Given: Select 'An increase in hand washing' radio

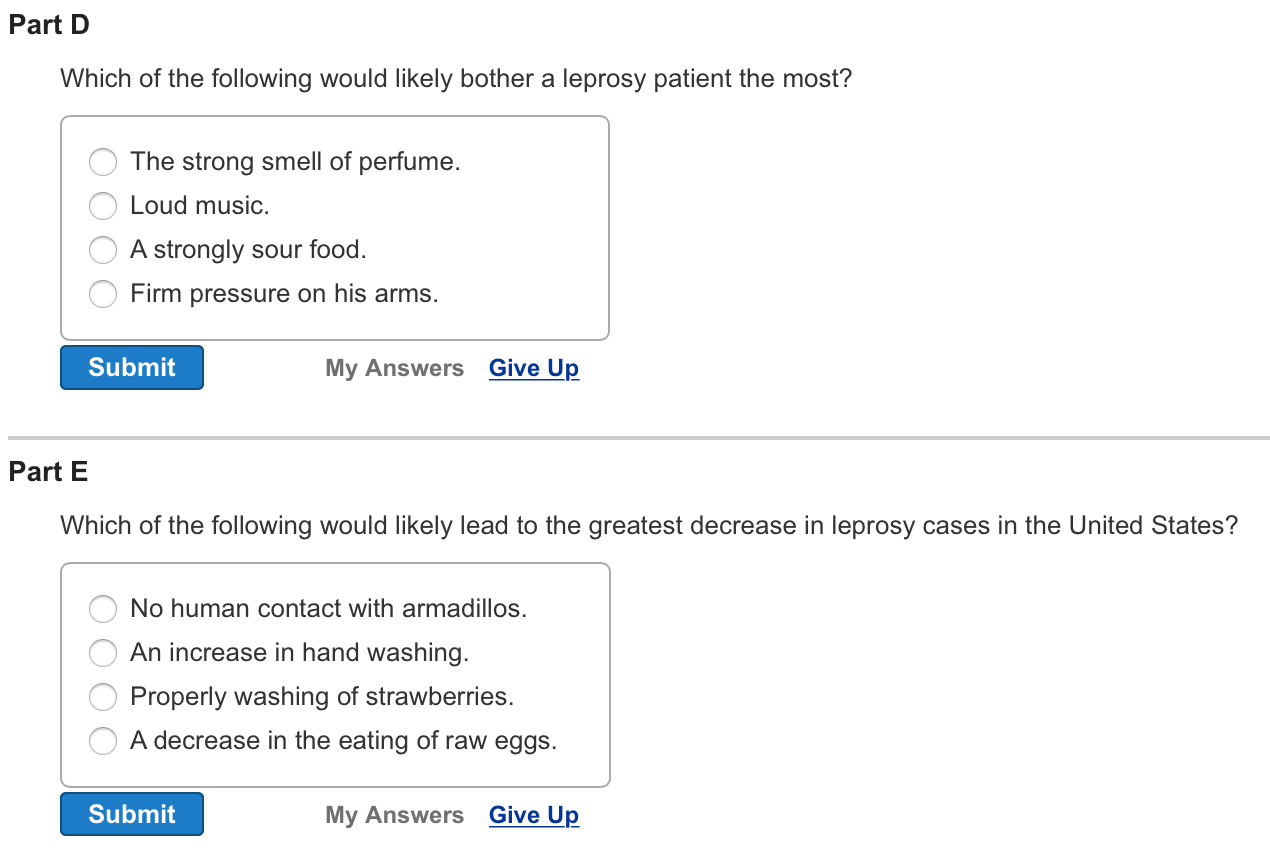Looking at the screenshot, I should coord(103,653).
